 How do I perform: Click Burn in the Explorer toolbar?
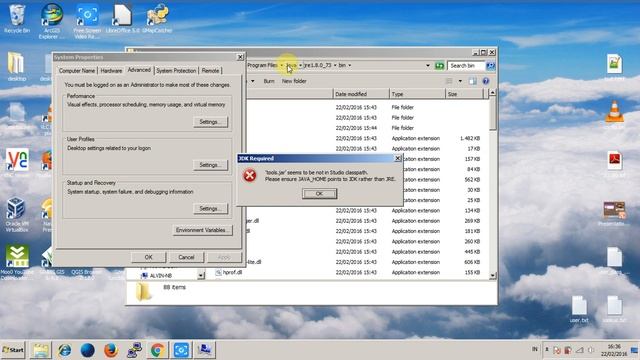click(x=269, y=81)
